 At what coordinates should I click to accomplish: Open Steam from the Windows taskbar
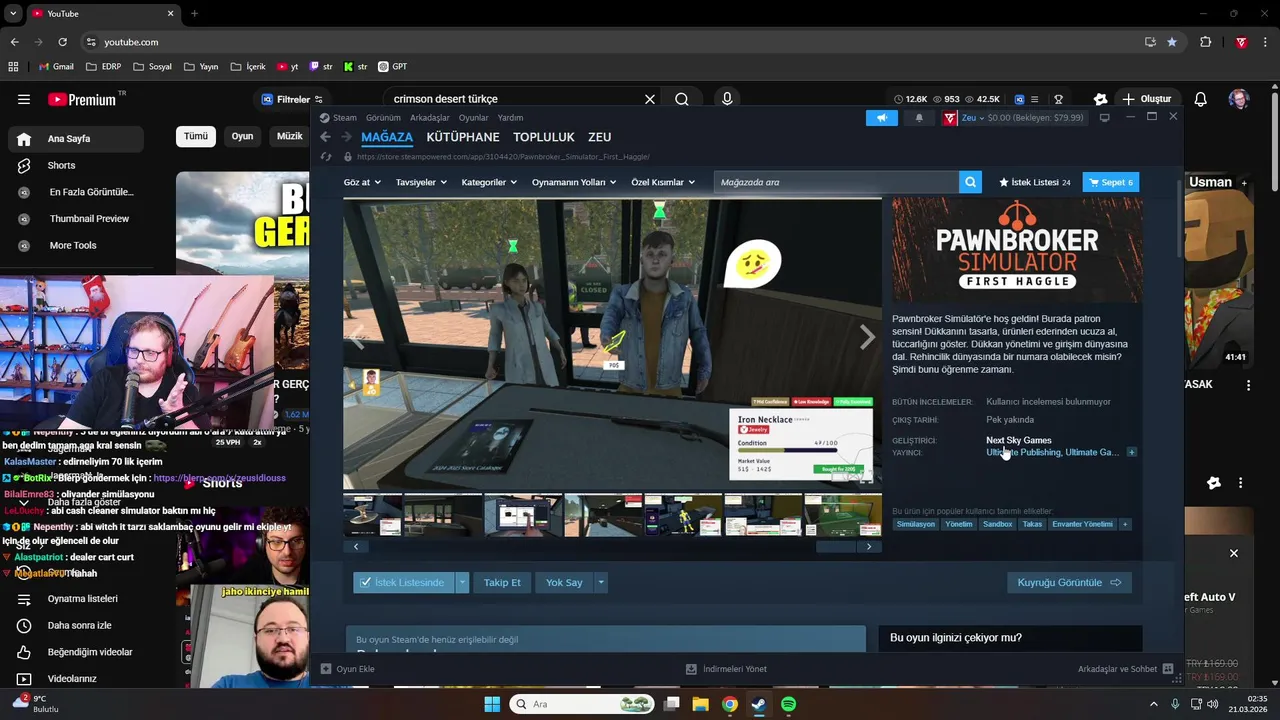pyautogui.click(x=759, y=704)
